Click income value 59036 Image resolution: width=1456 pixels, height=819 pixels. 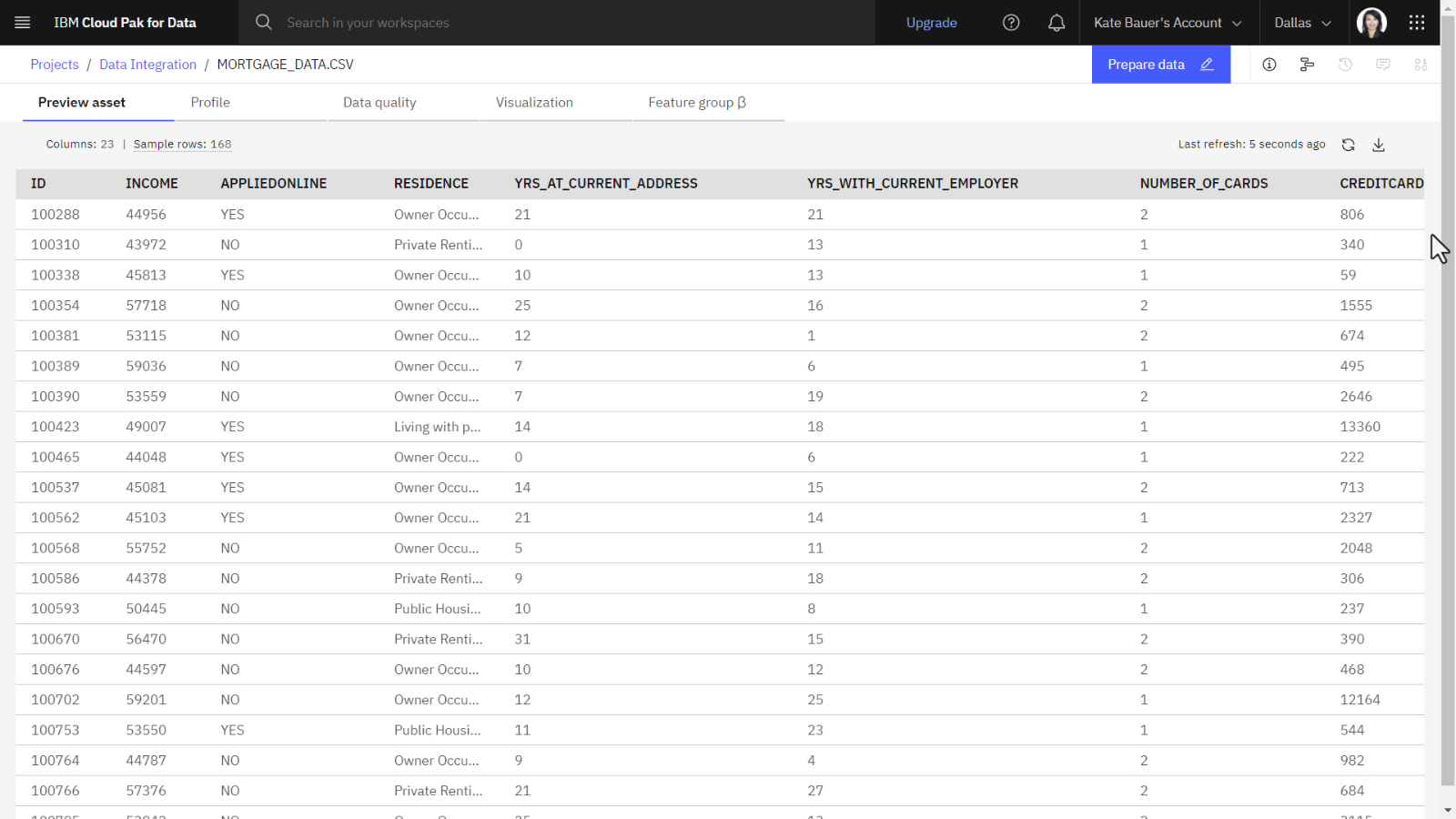pos(147,366)
